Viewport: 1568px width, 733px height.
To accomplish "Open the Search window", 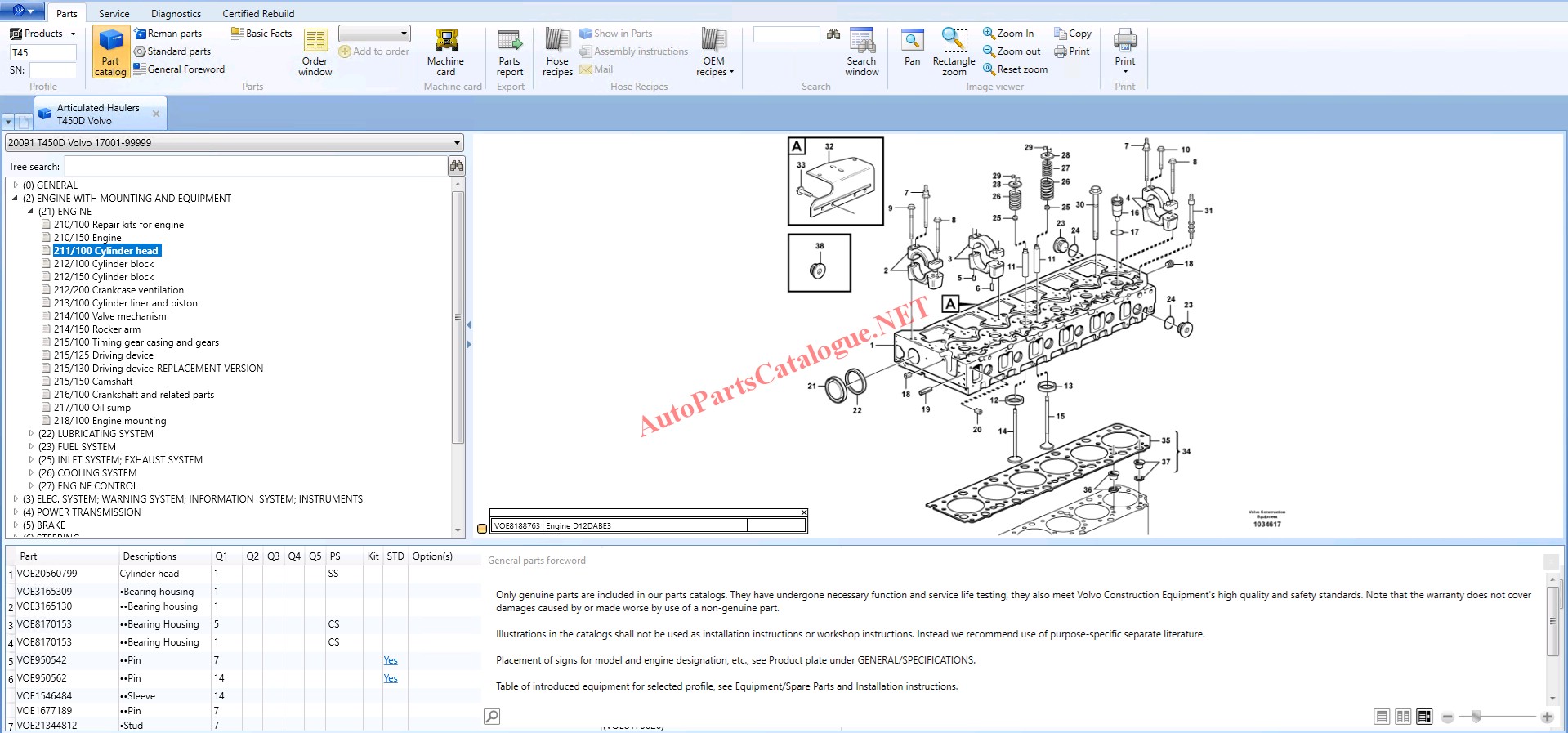I will point(861,52).
